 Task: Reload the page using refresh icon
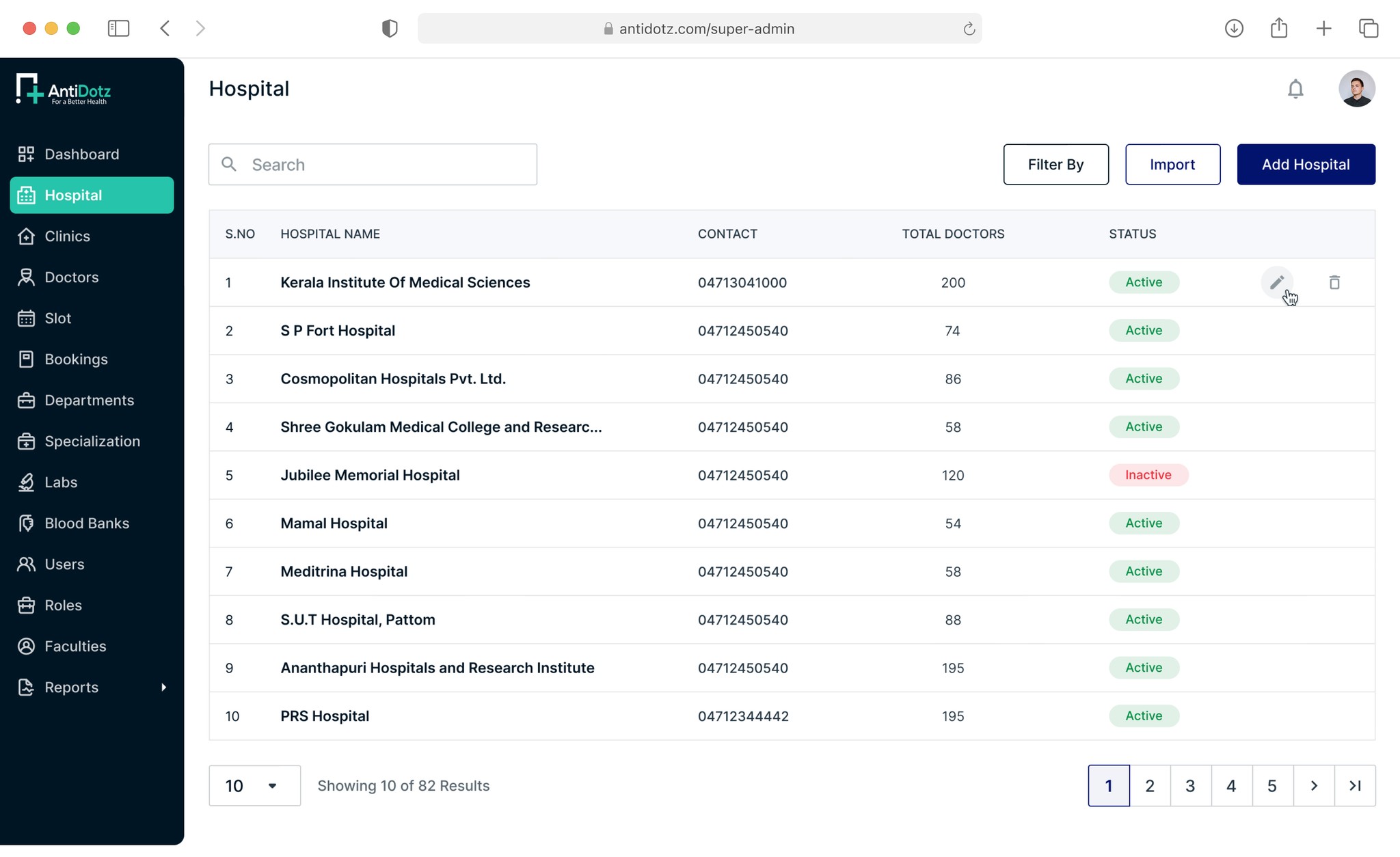(969, 29)
